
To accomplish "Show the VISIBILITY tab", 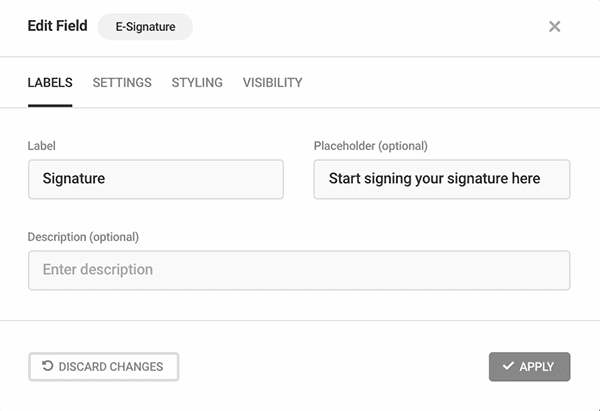I will [x=272, y=83].
